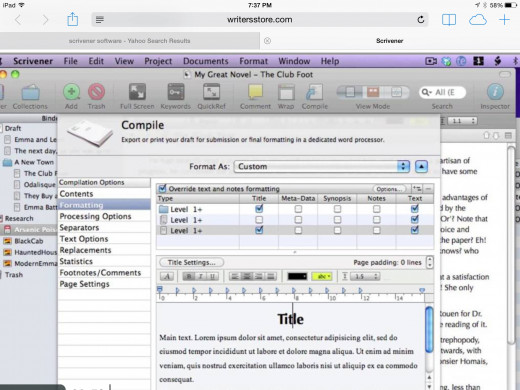520x390 pixels.
Task: Click the left-align text icon
Action: coord(235,276)
